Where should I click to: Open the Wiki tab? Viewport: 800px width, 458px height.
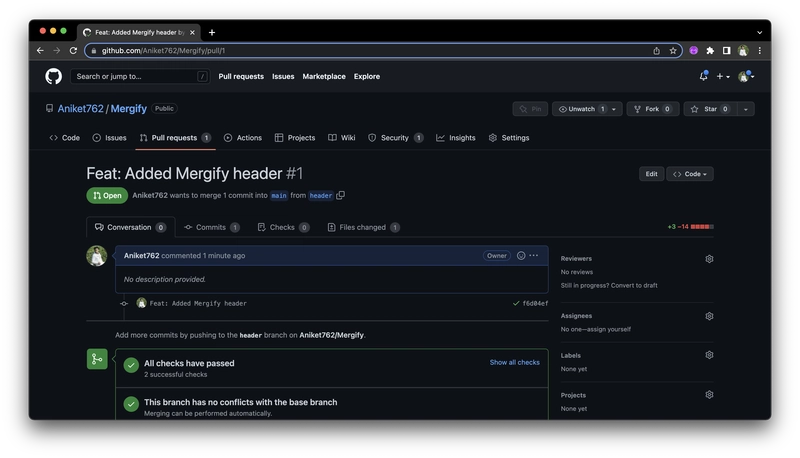[x=342, y=138]
